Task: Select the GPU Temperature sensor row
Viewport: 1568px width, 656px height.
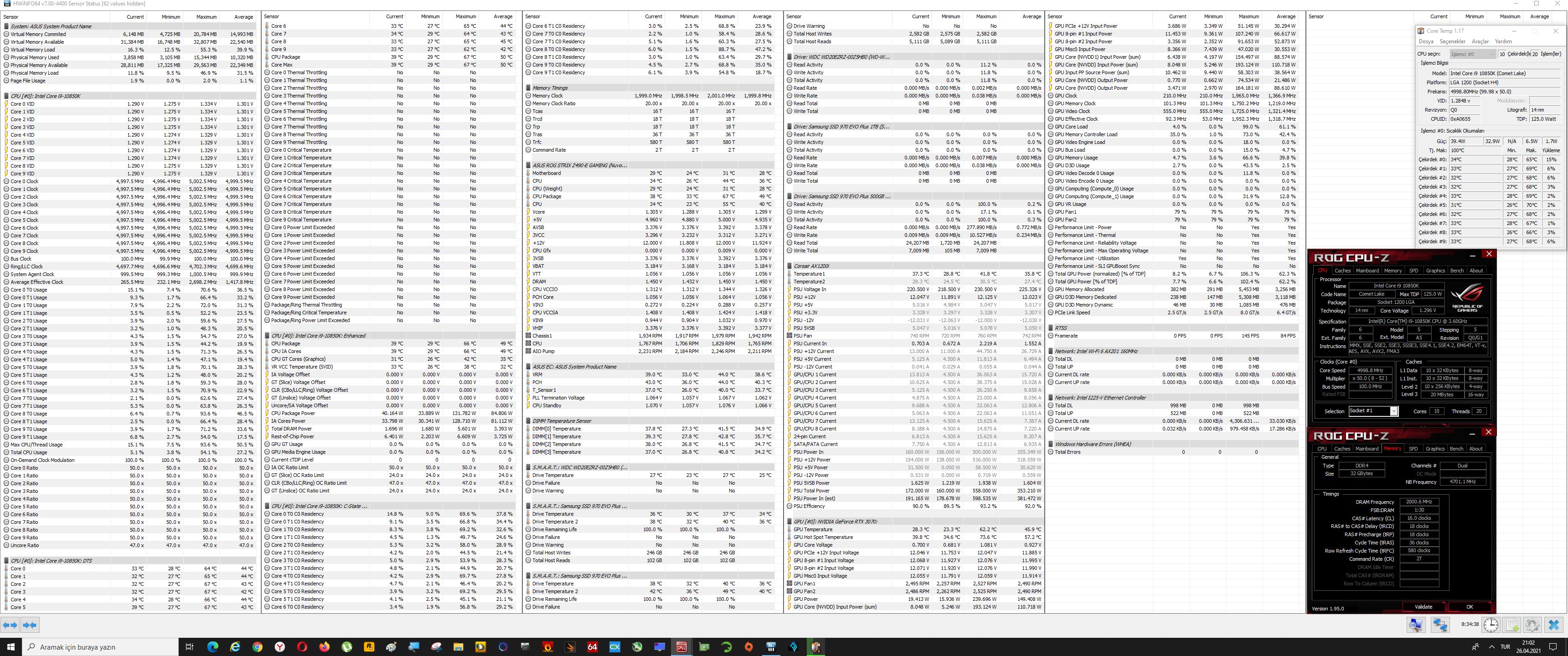Action: pyautogui.click(x=914, y=529)
